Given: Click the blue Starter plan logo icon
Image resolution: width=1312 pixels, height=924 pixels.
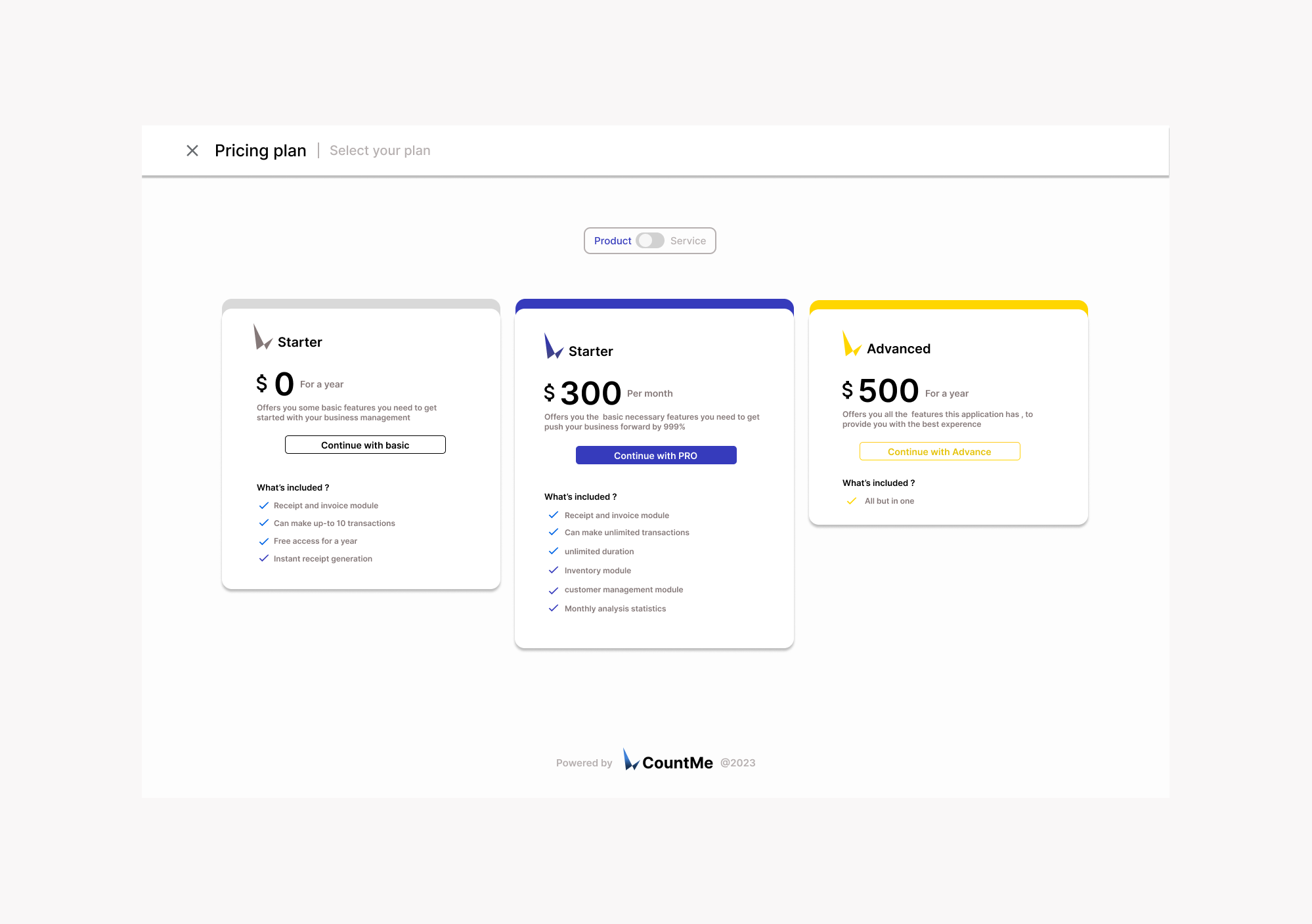Looking at the screenshot, I should click(553, 347).
